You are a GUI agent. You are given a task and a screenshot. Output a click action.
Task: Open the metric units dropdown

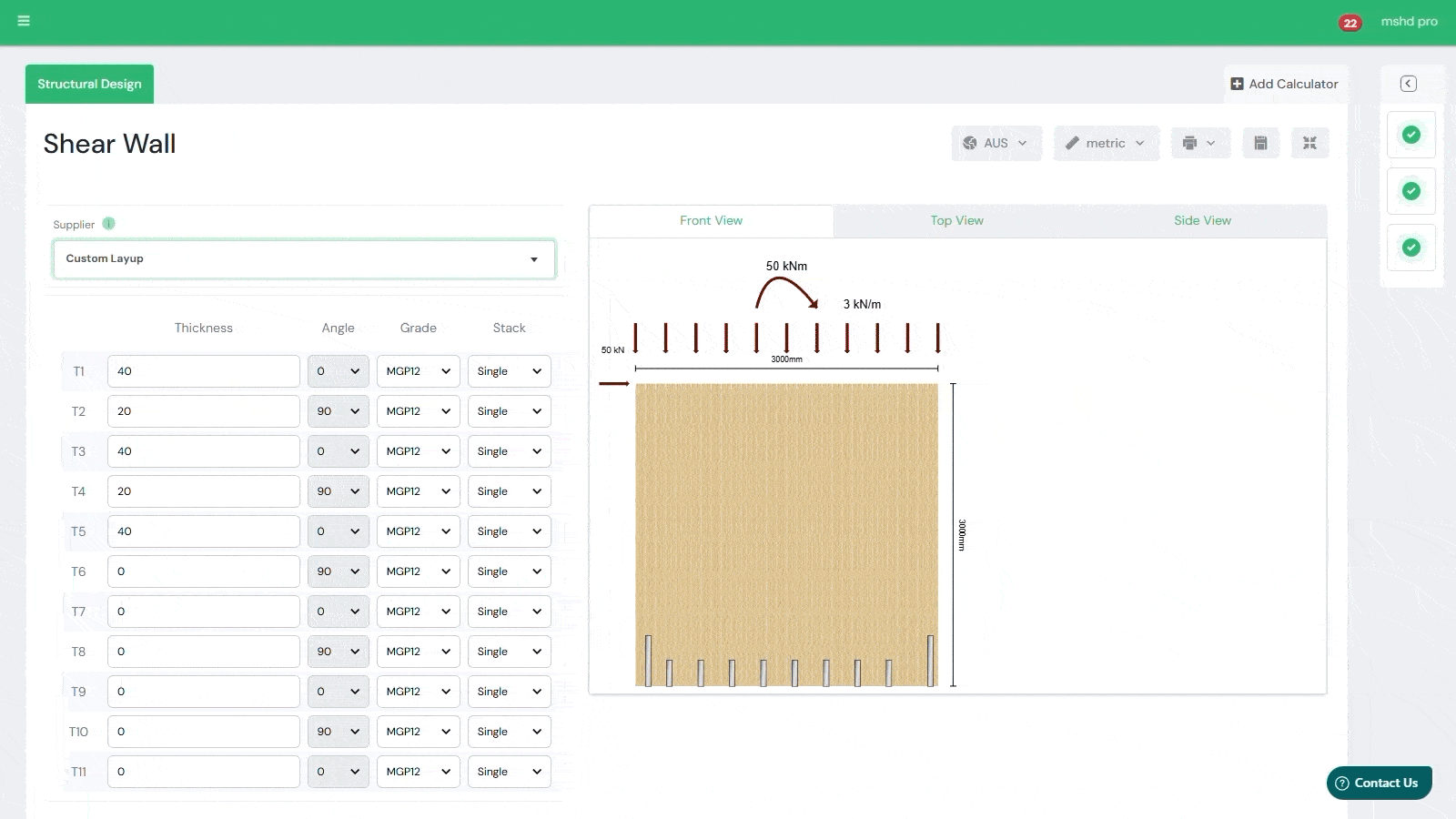pos(1106,143)
